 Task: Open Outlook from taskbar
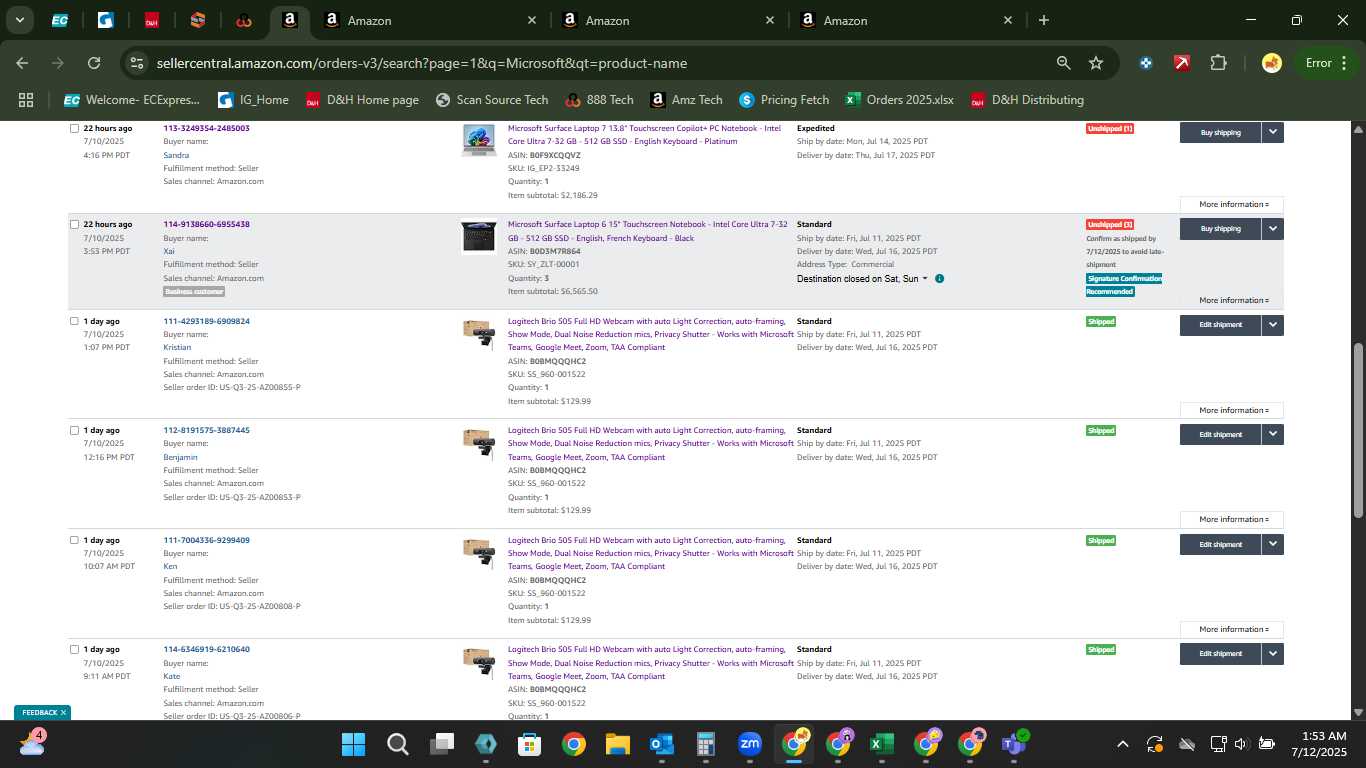[x=661, y=744]
